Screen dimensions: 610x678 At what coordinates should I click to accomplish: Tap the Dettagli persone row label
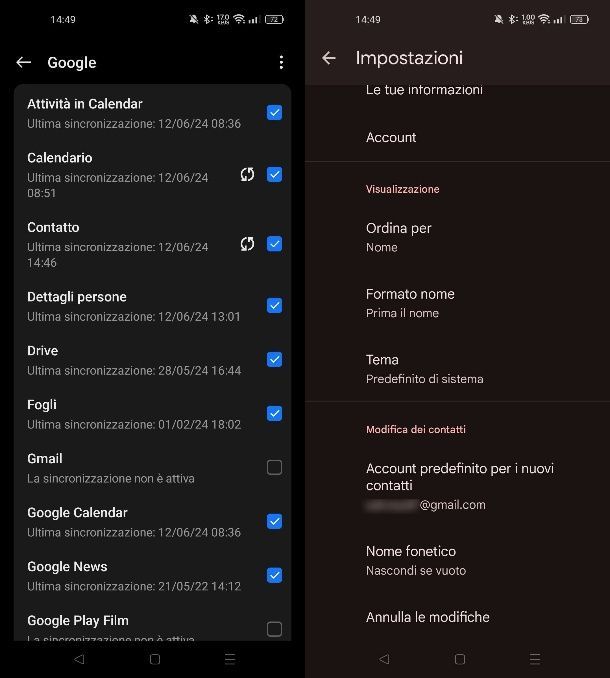[x=77, y=297]
